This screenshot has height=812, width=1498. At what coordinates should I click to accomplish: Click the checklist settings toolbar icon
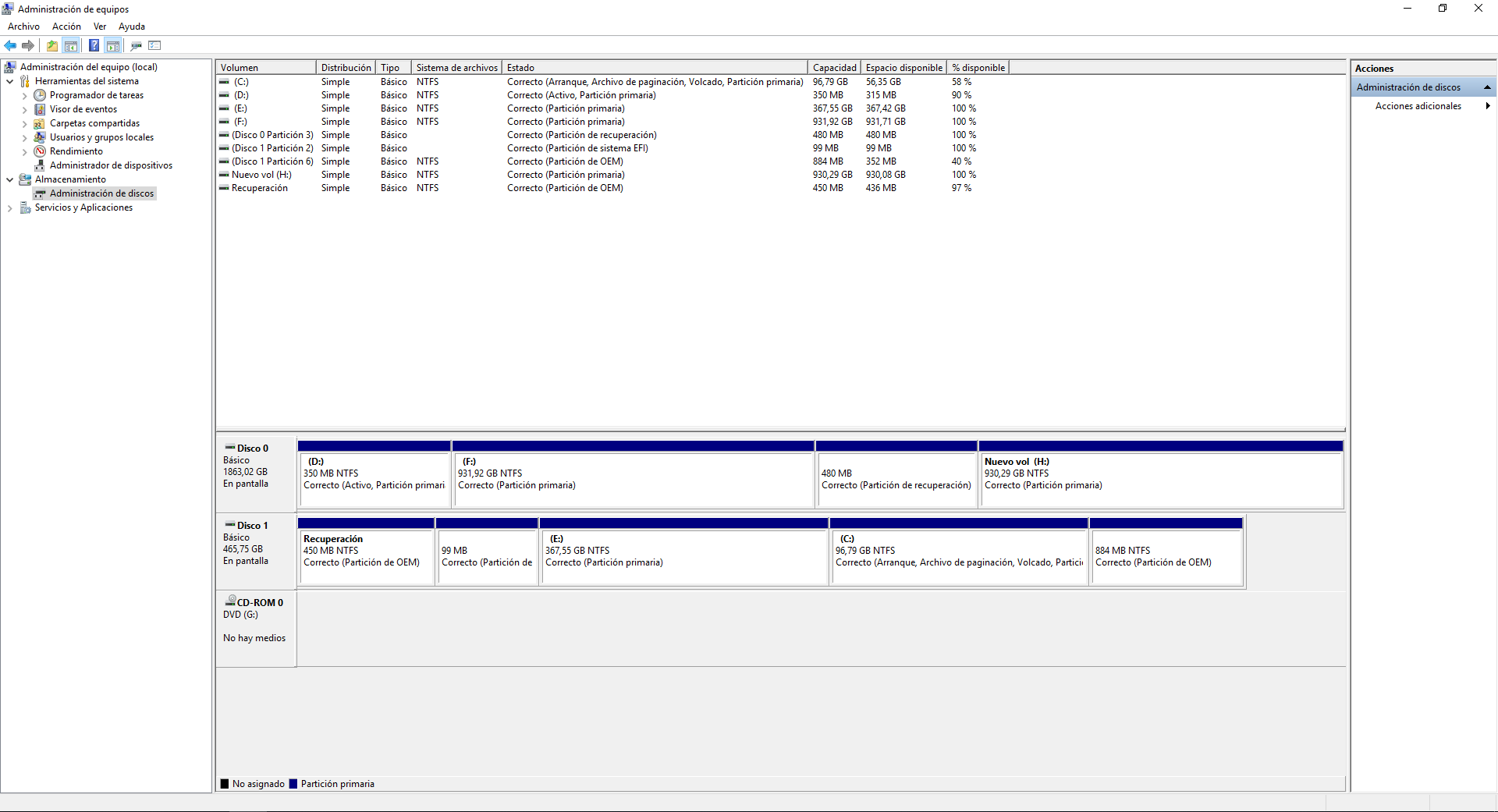pos(154,45)
